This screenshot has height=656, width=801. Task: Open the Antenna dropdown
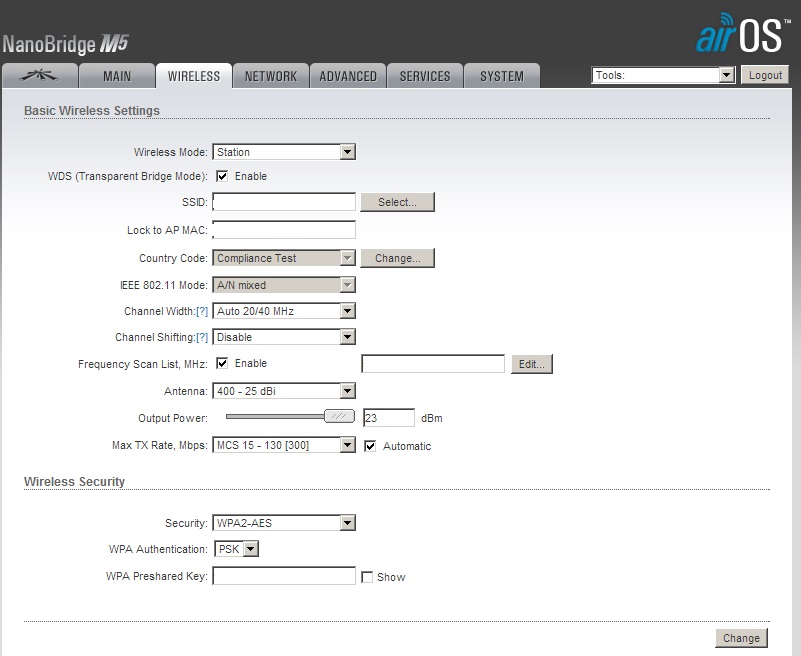[284, 391]
